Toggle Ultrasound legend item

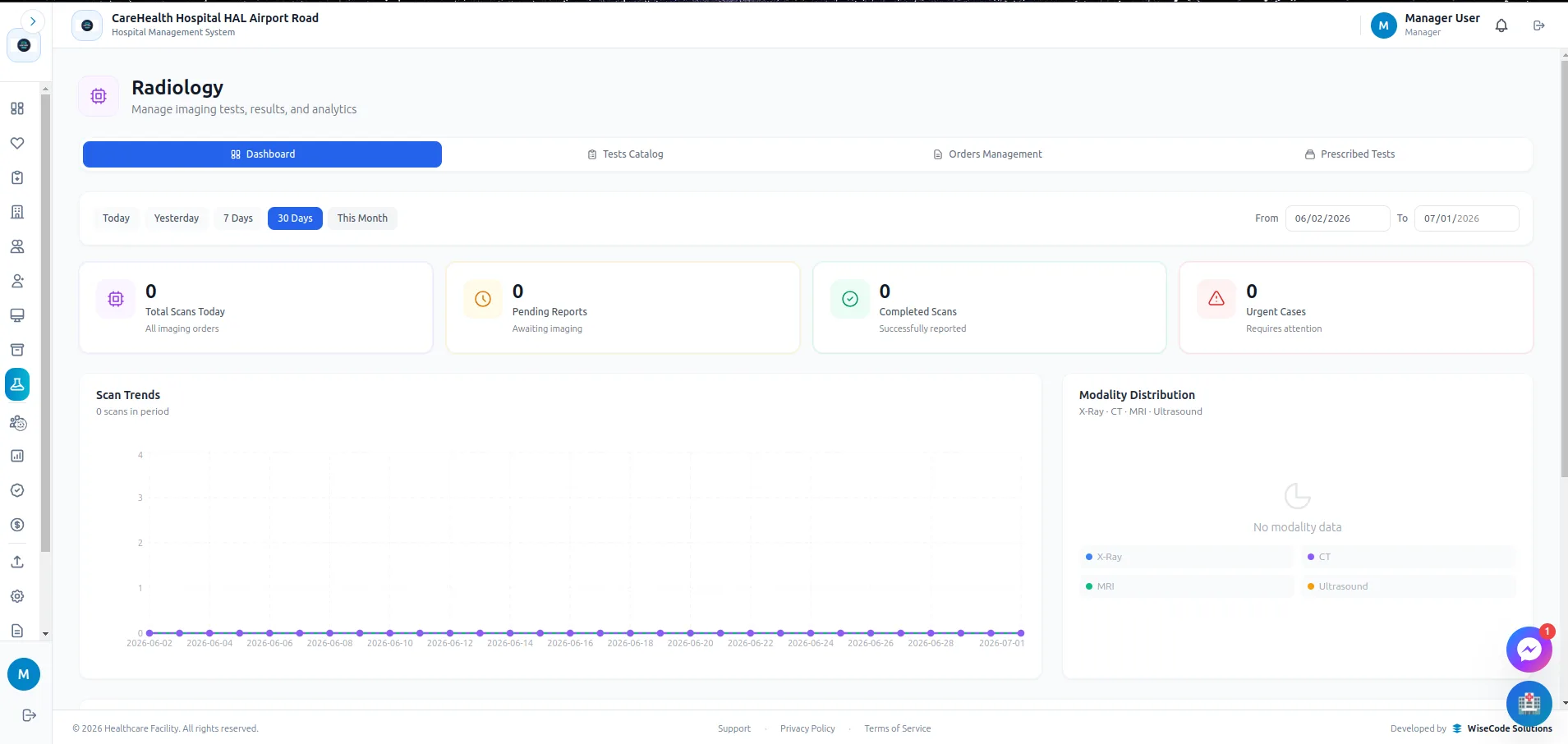1409,586
